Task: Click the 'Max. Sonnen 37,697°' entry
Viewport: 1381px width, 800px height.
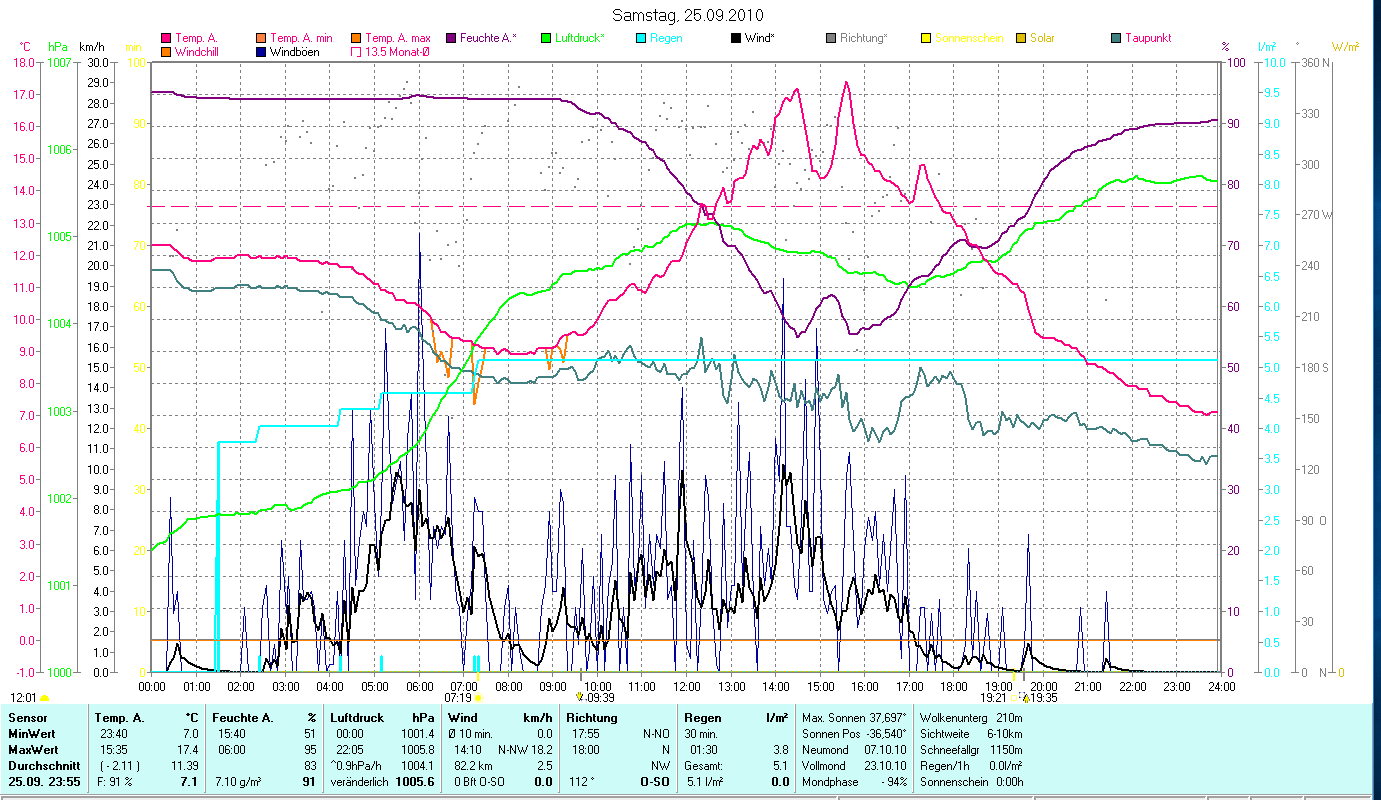Action: [x=855, y=718]
